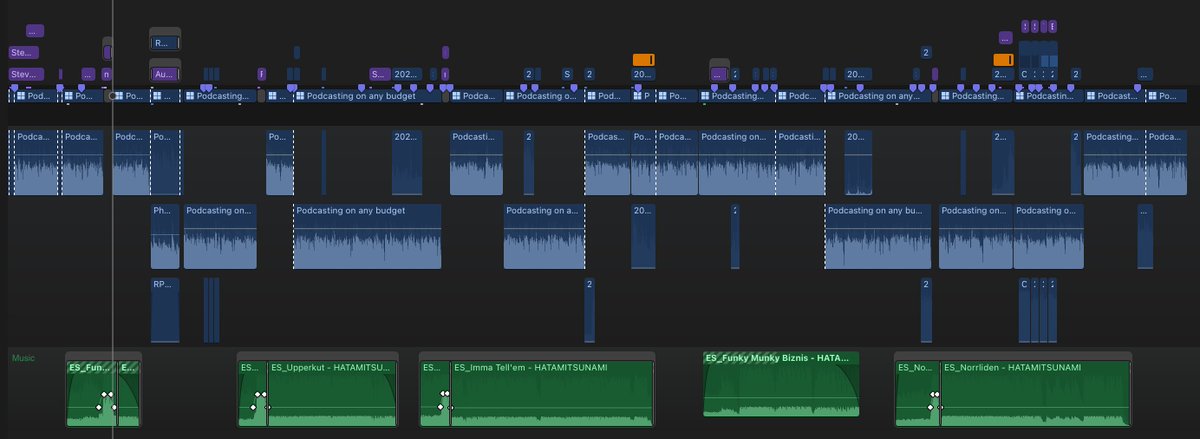Select the ES_Norrliden - HATAMITSUNAMI music clip
The width and height of the screenshot is (1200, 439).
click(x=1036, y=394)
